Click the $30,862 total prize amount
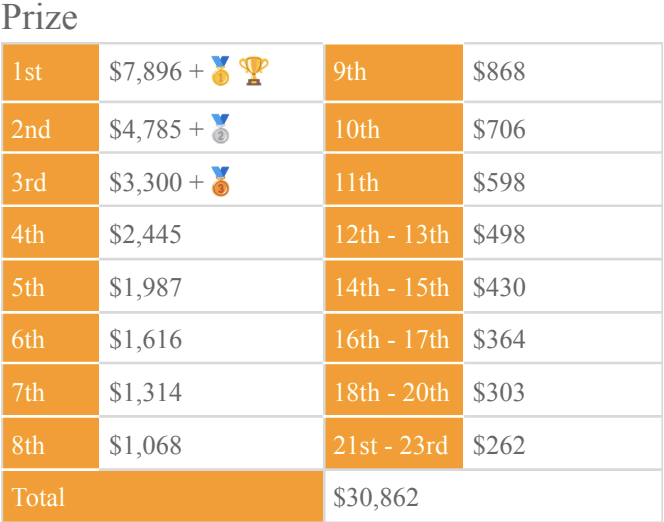 pos(377,497)
